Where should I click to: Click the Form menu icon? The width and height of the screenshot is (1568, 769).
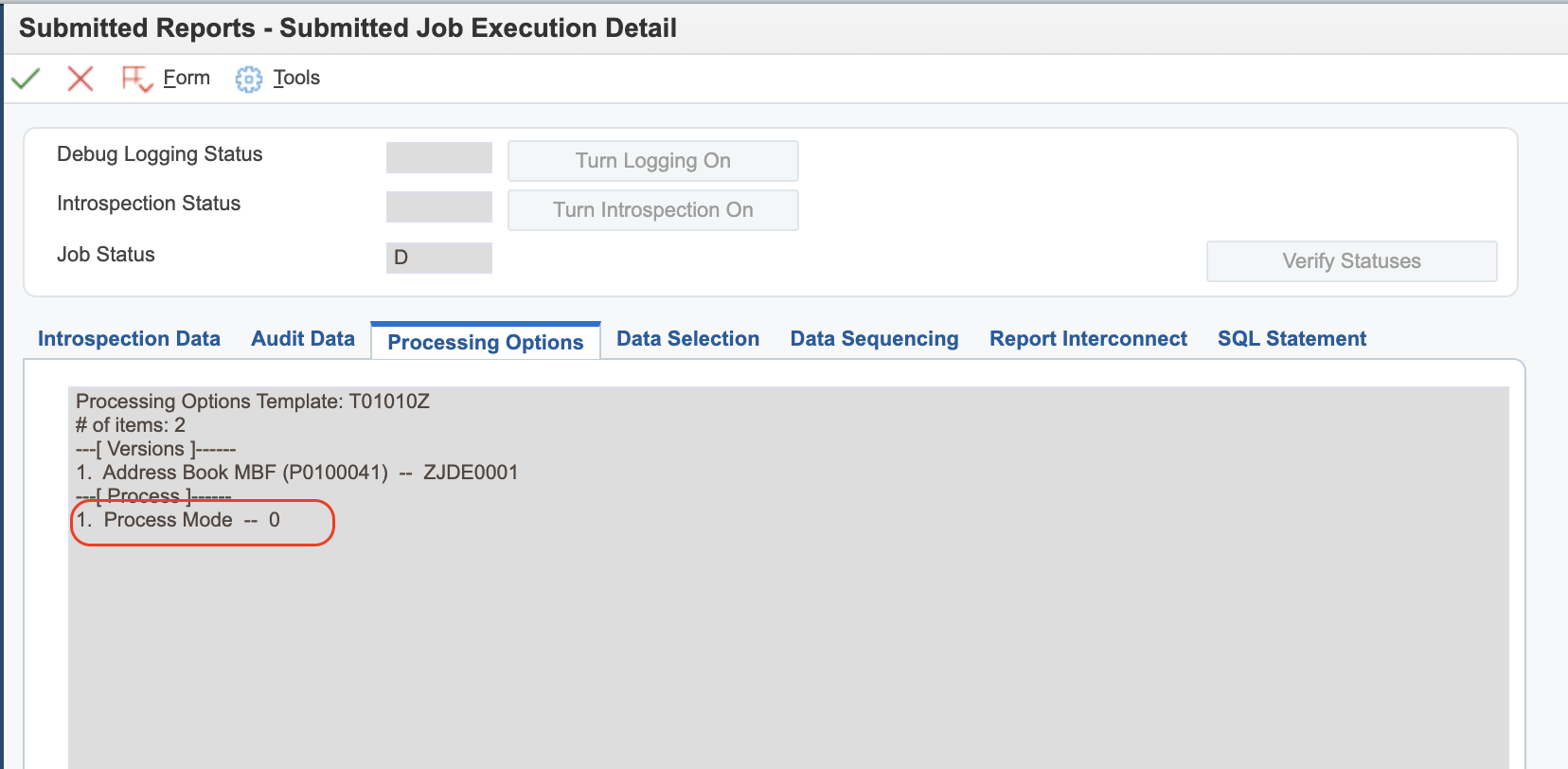pos(136,79)
